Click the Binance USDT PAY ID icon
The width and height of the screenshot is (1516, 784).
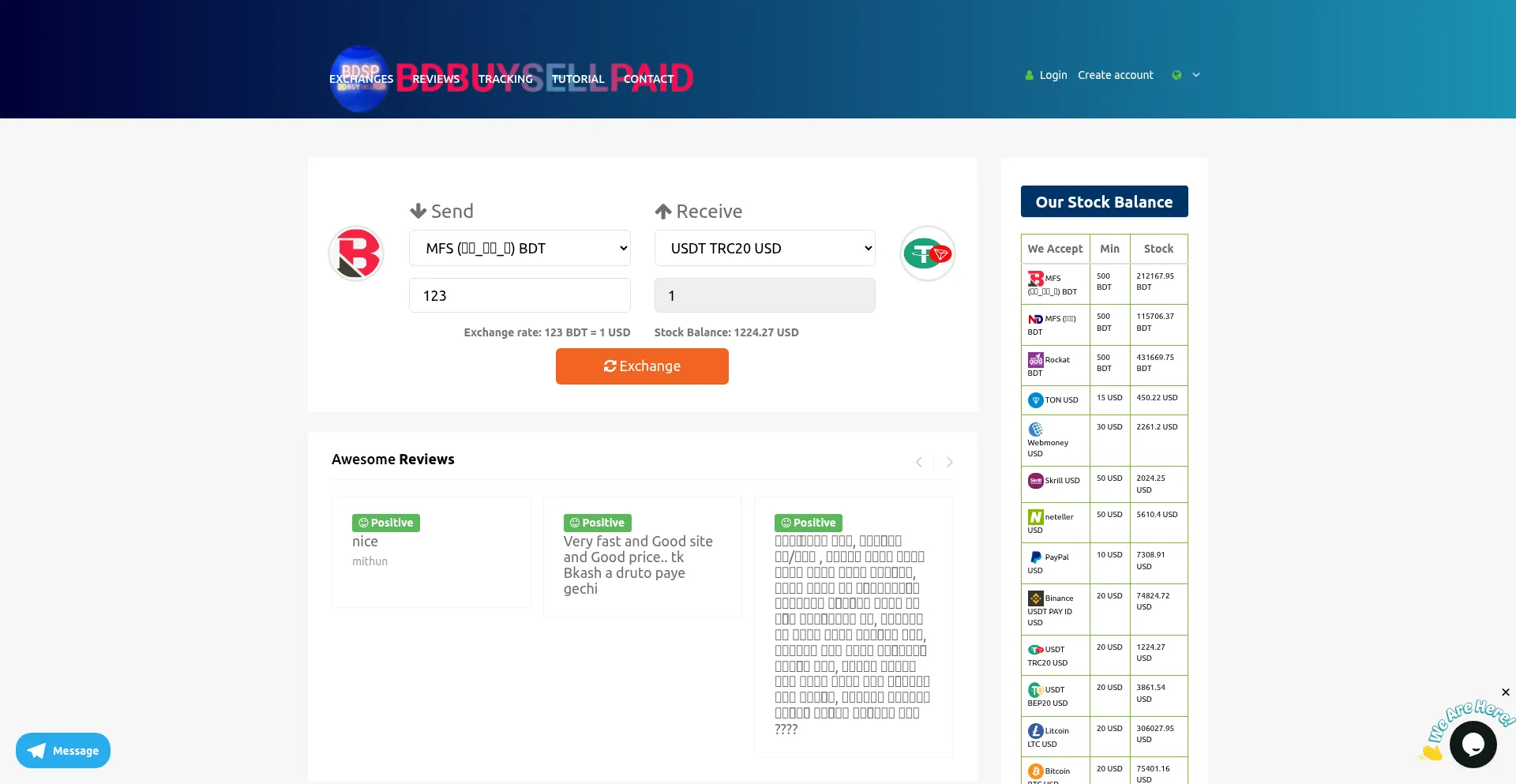point(1035,598)
